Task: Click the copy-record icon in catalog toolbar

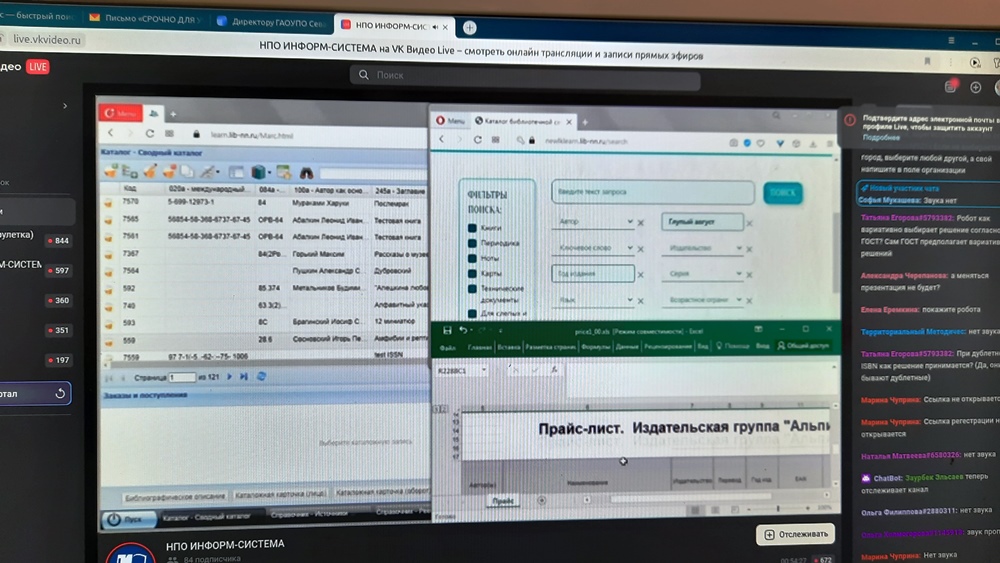Action: tap(187, 172)
